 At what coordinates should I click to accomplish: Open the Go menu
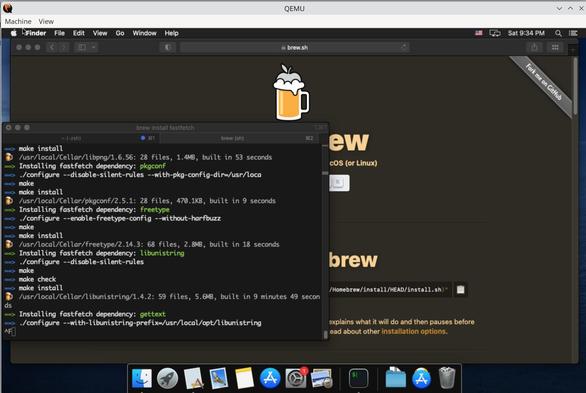120,33
